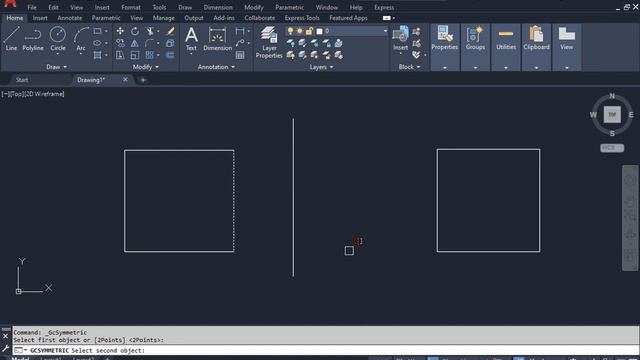This screenshot has width=640, height=360.
Task: Switch to the Express Tools ribbon tab
Action: click(302, 18)
